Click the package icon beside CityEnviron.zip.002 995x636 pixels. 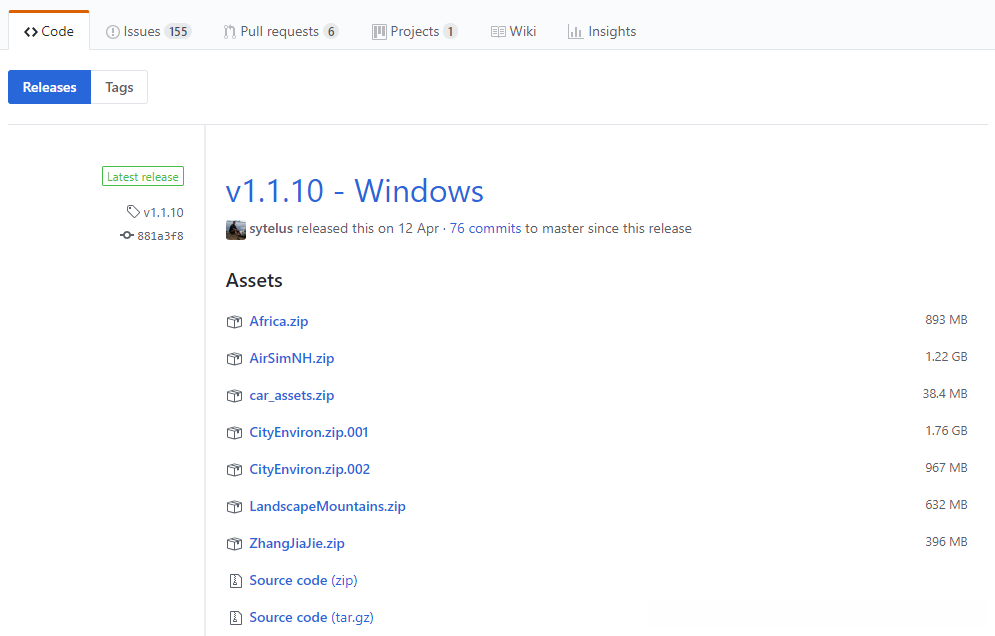point(234,470)
